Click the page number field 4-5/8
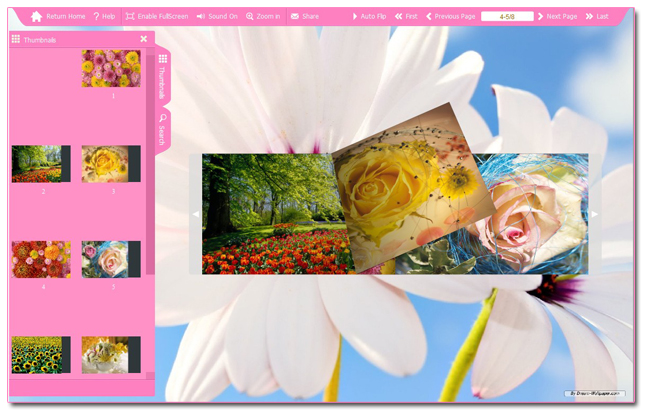 [x=507, y=17]
